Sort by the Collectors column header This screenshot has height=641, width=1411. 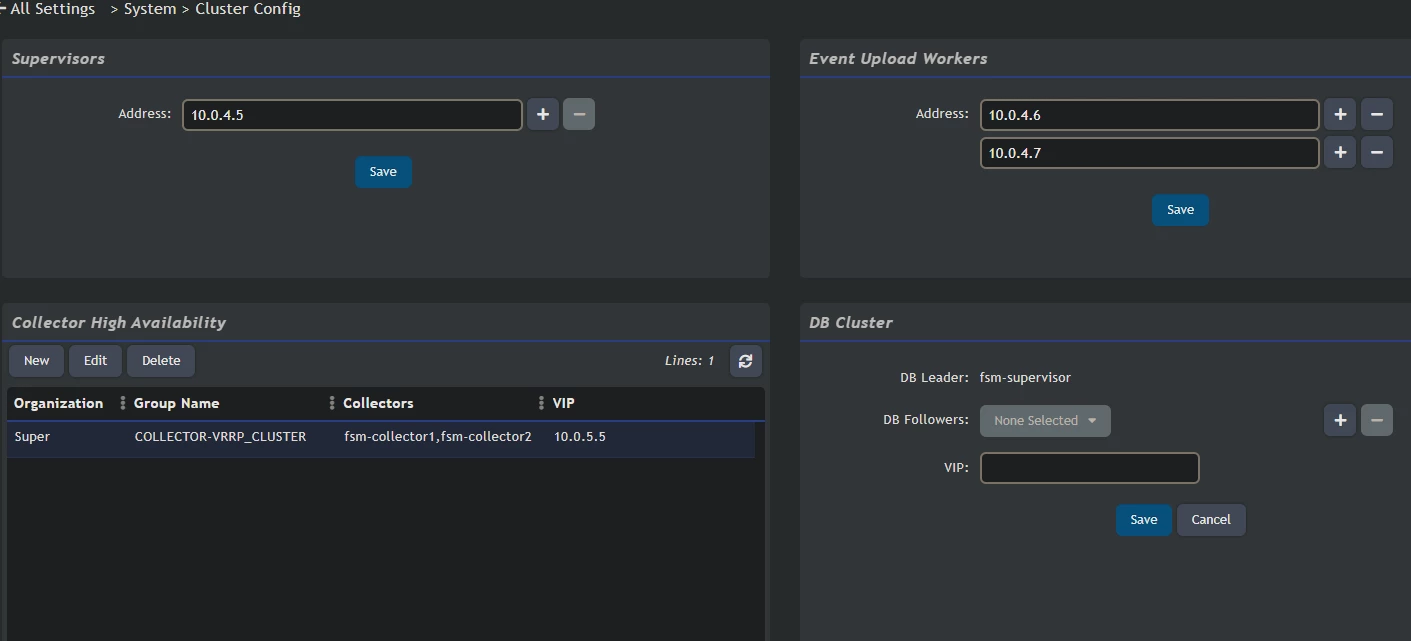[x=378, y=403]
